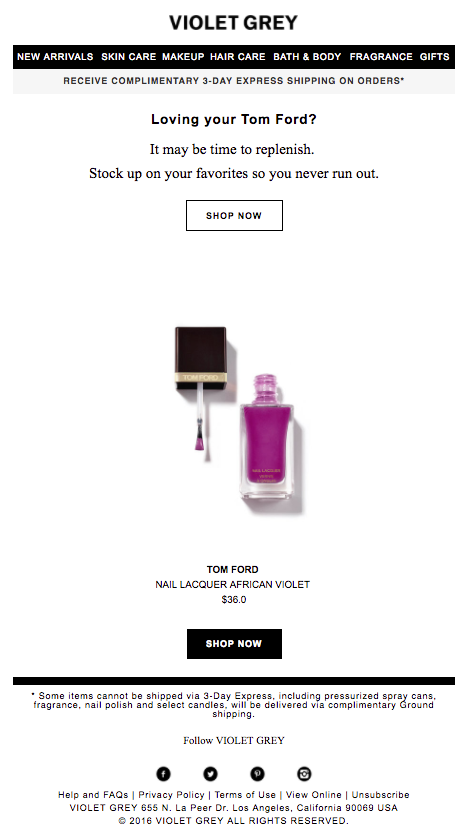View the Tom Ford nail lacquer image
The image size is (474, 836).
[x=238, y=421]
